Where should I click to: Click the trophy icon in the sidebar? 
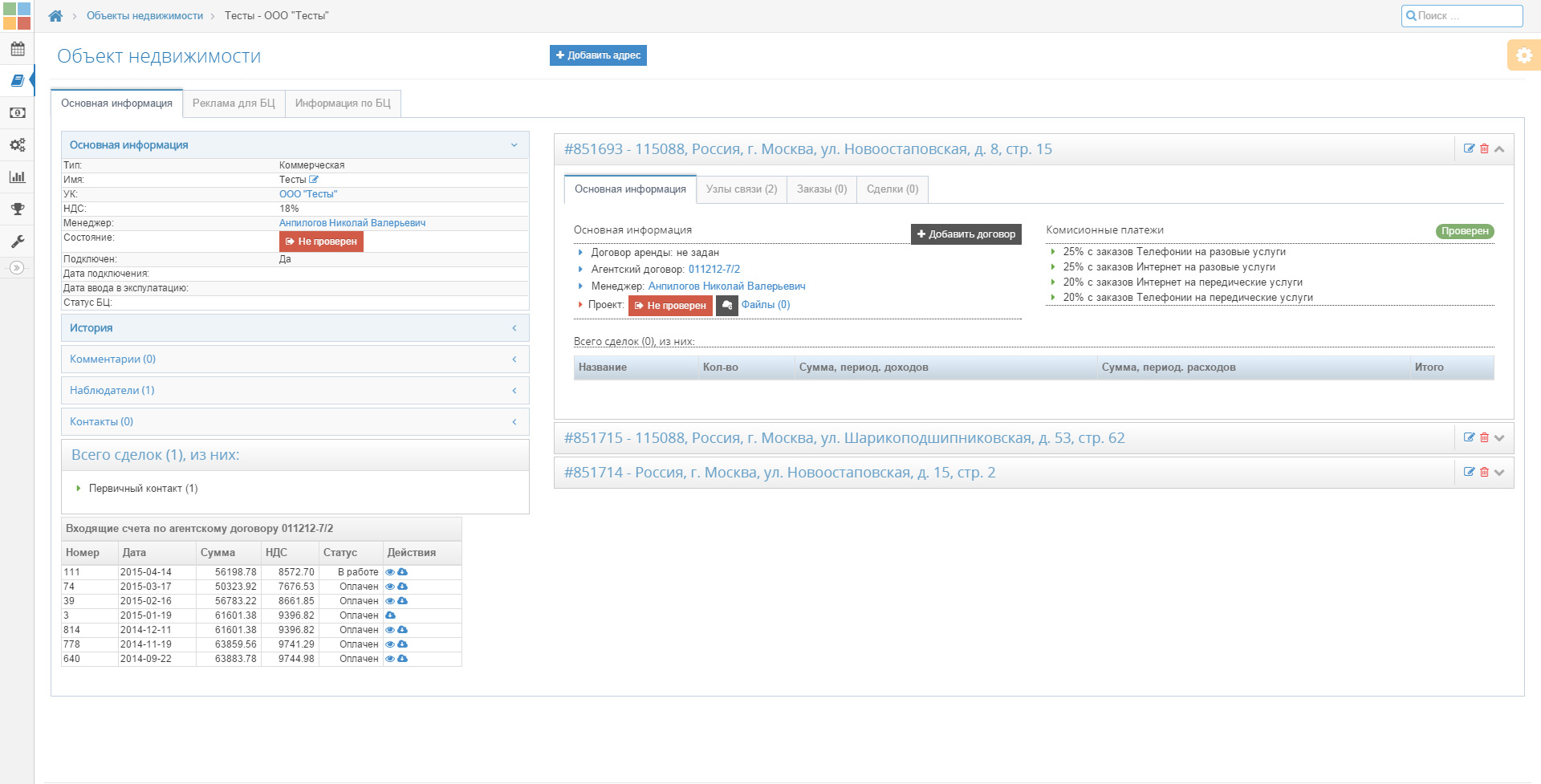pyautogui.click(x=17, y=209)
